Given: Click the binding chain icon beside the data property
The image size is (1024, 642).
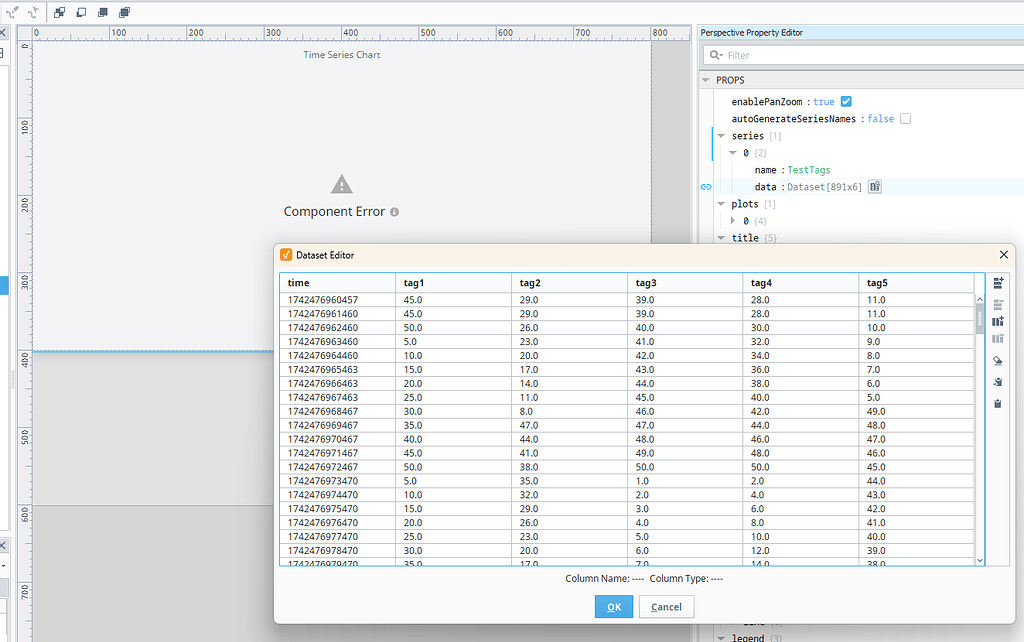Looking at the screenshot, I should click(x=706, y=186).
